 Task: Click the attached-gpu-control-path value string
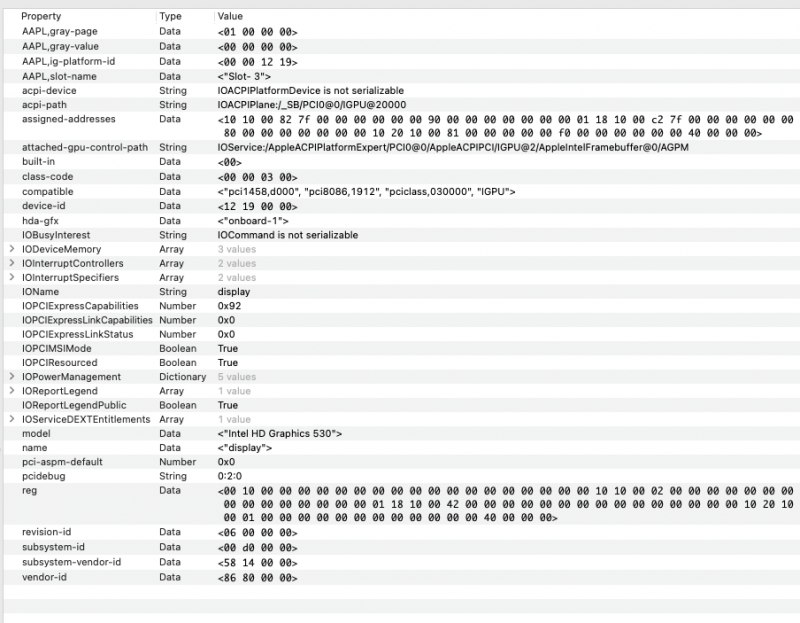click(x=452, y=148)
